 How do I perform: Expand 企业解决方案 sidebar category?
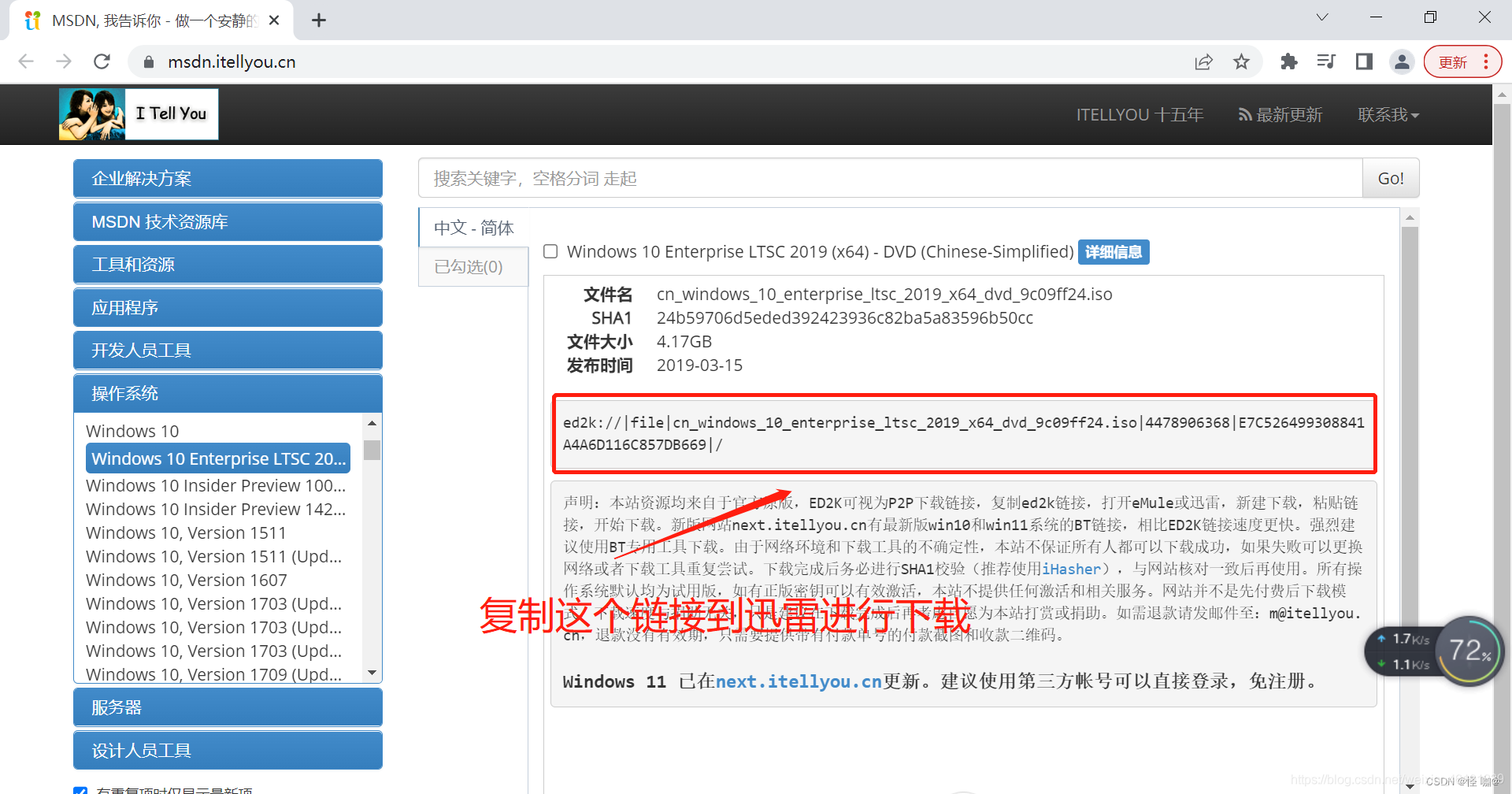[228, 179]
